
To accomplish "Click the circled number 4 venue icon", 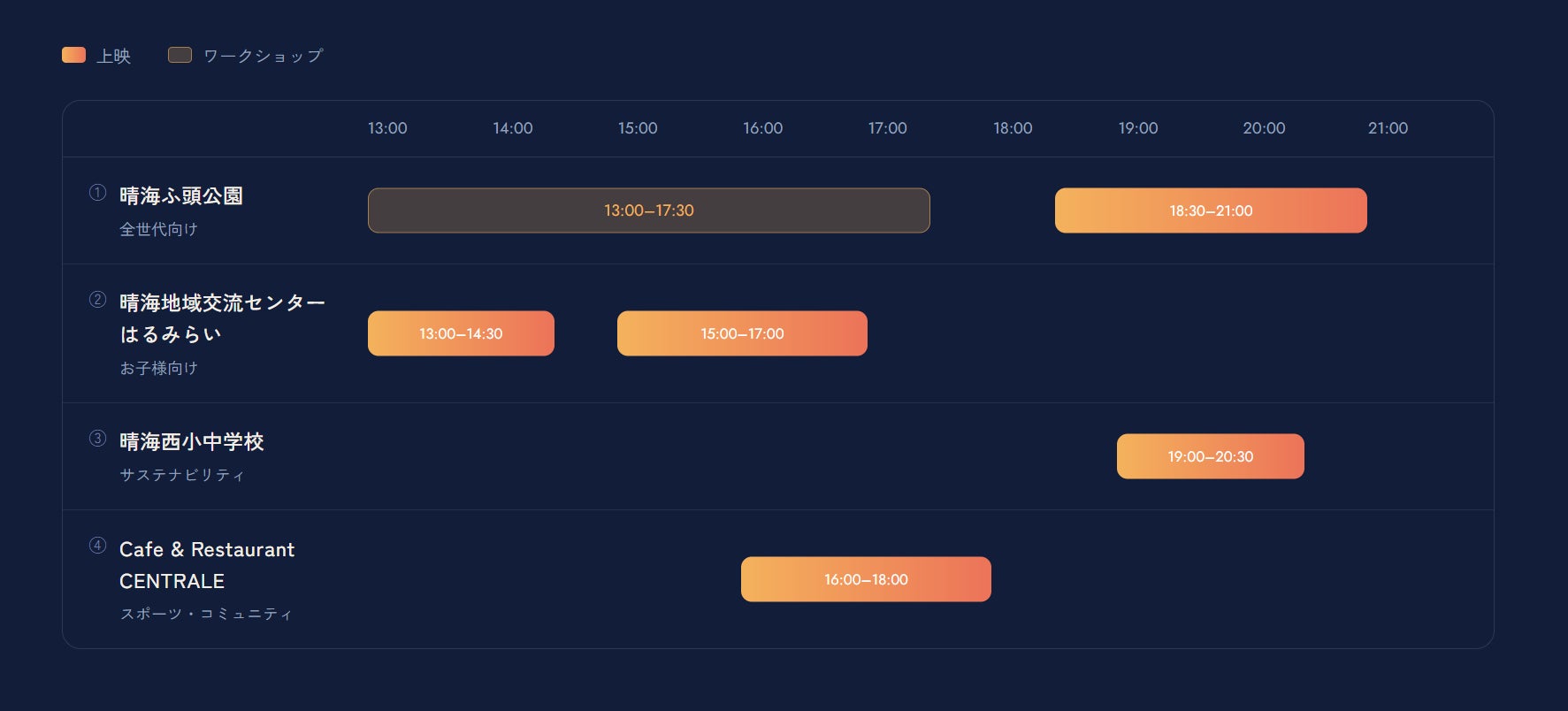I will (x=97, y=546).
